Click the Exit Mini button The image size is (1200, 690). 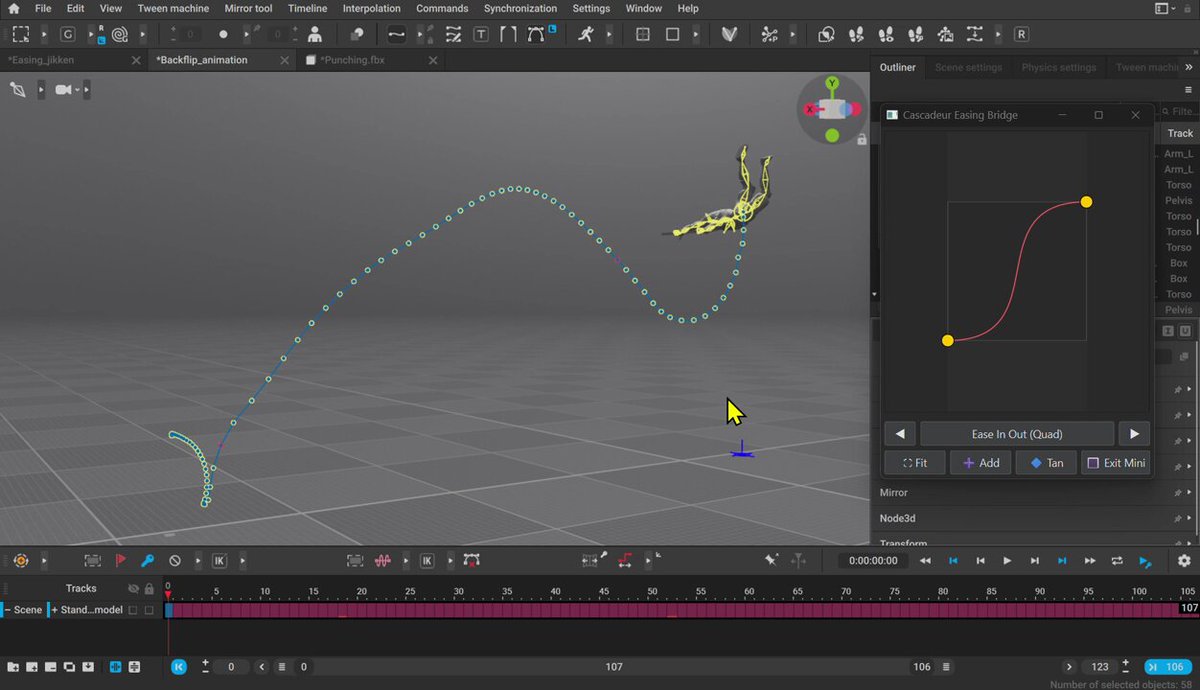tap(1116, 463)
